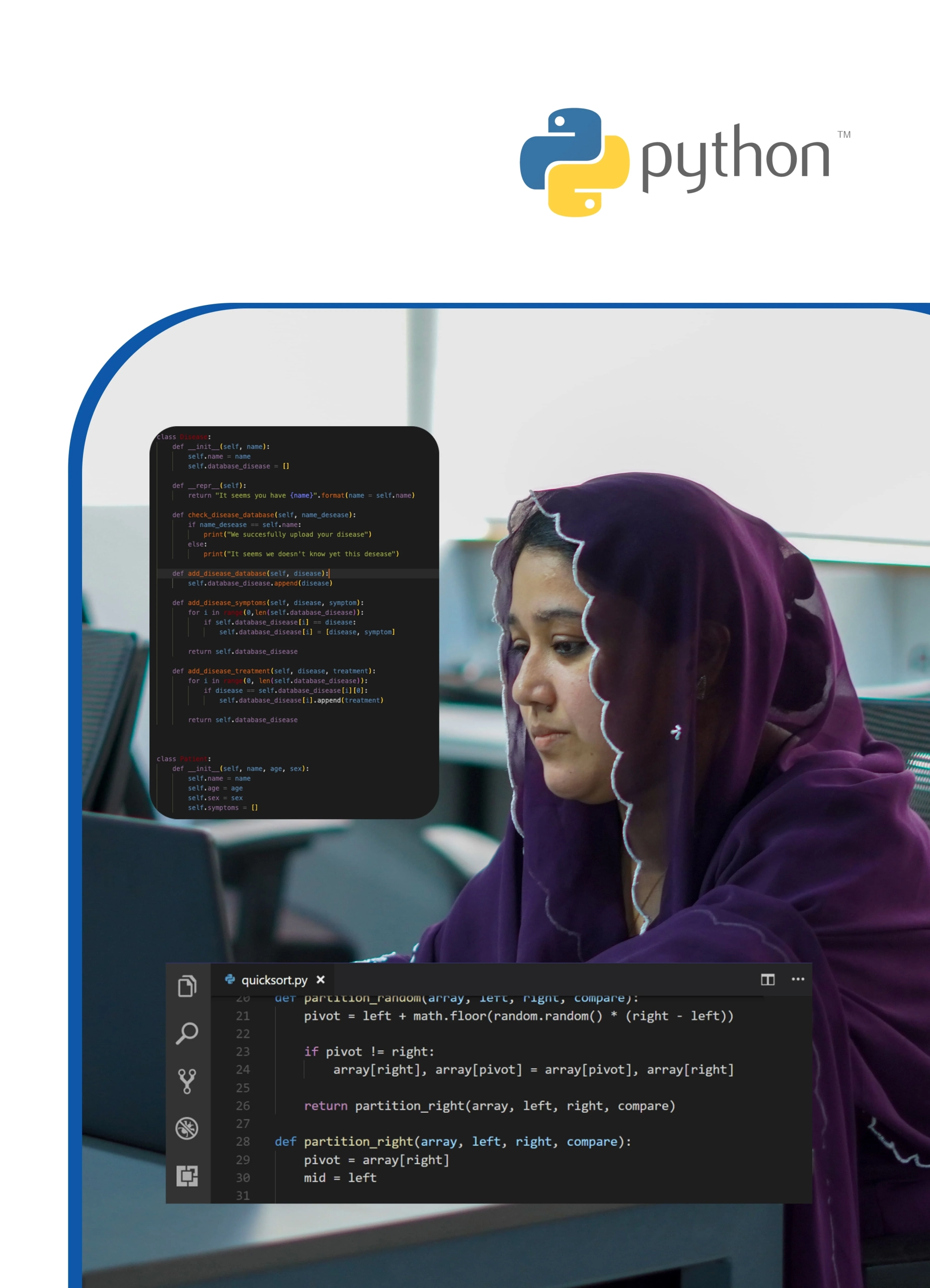Screen dimensions: 930x1288
Task: Click line number 28 in the gutter
Action: tap(243, 1142)
